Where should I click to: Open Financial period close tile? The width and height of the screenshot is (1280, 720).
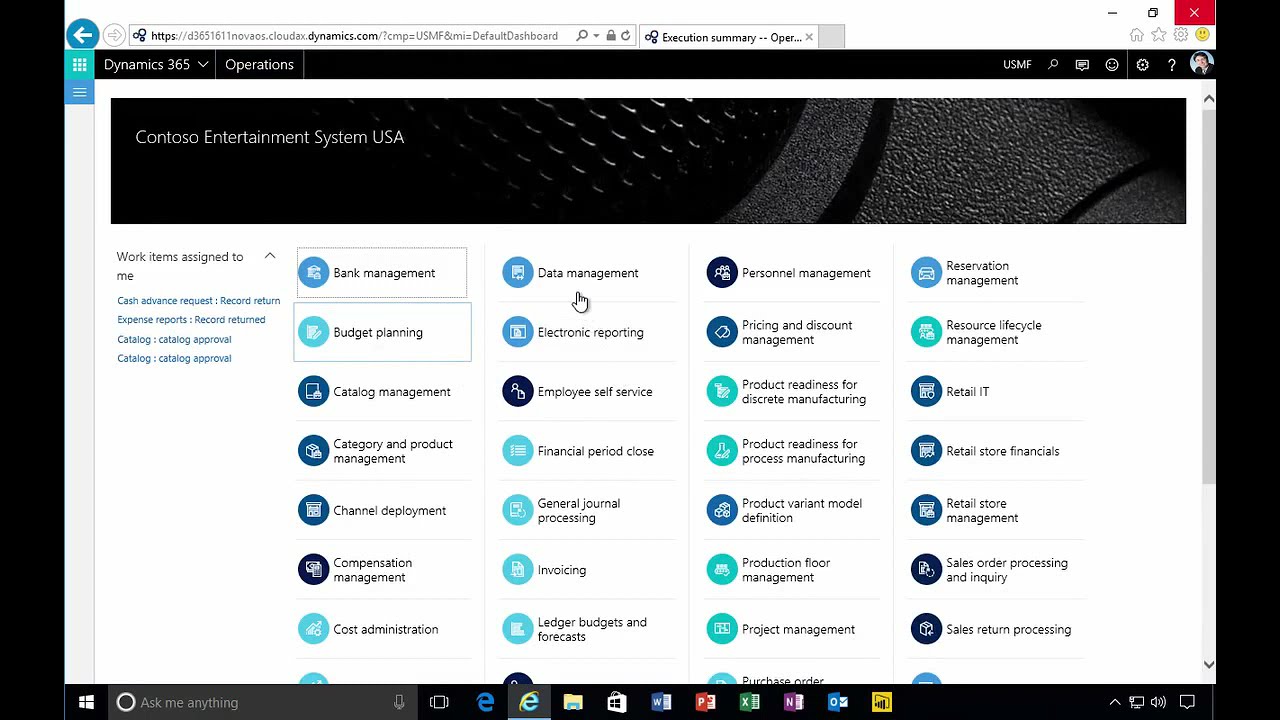point(587,451)
